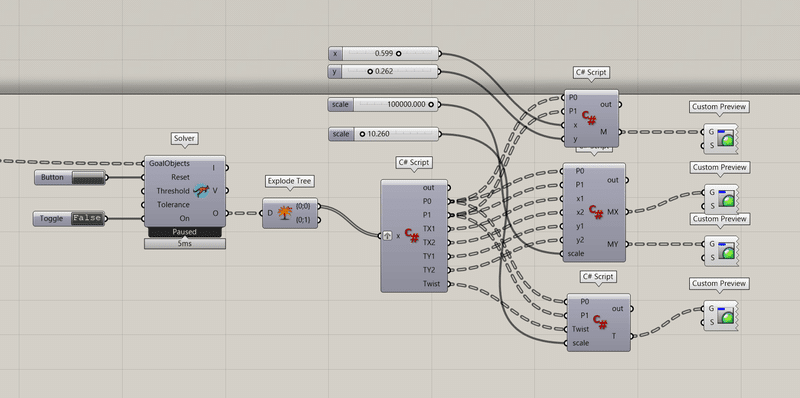Click the Kangaroo Solver icon
The image size is (800, 398).
click(201, 191)
